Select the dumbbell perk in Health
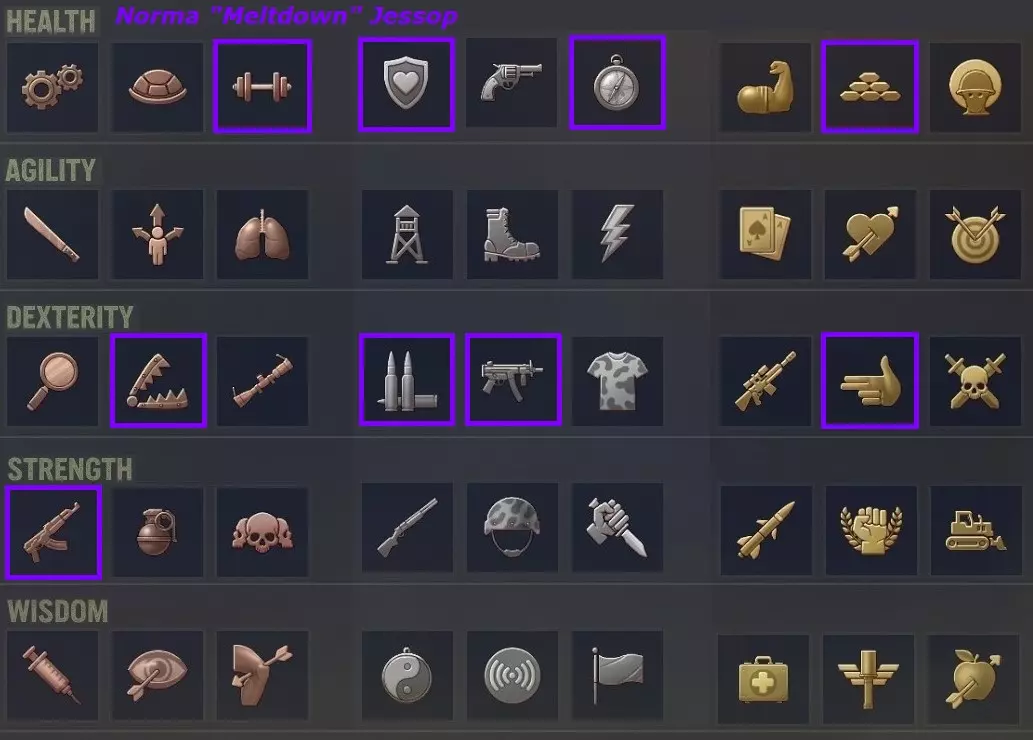Image resolution: width=1033 pixels, height=740 pixels. pyautogui.click(x=262, y=86)
